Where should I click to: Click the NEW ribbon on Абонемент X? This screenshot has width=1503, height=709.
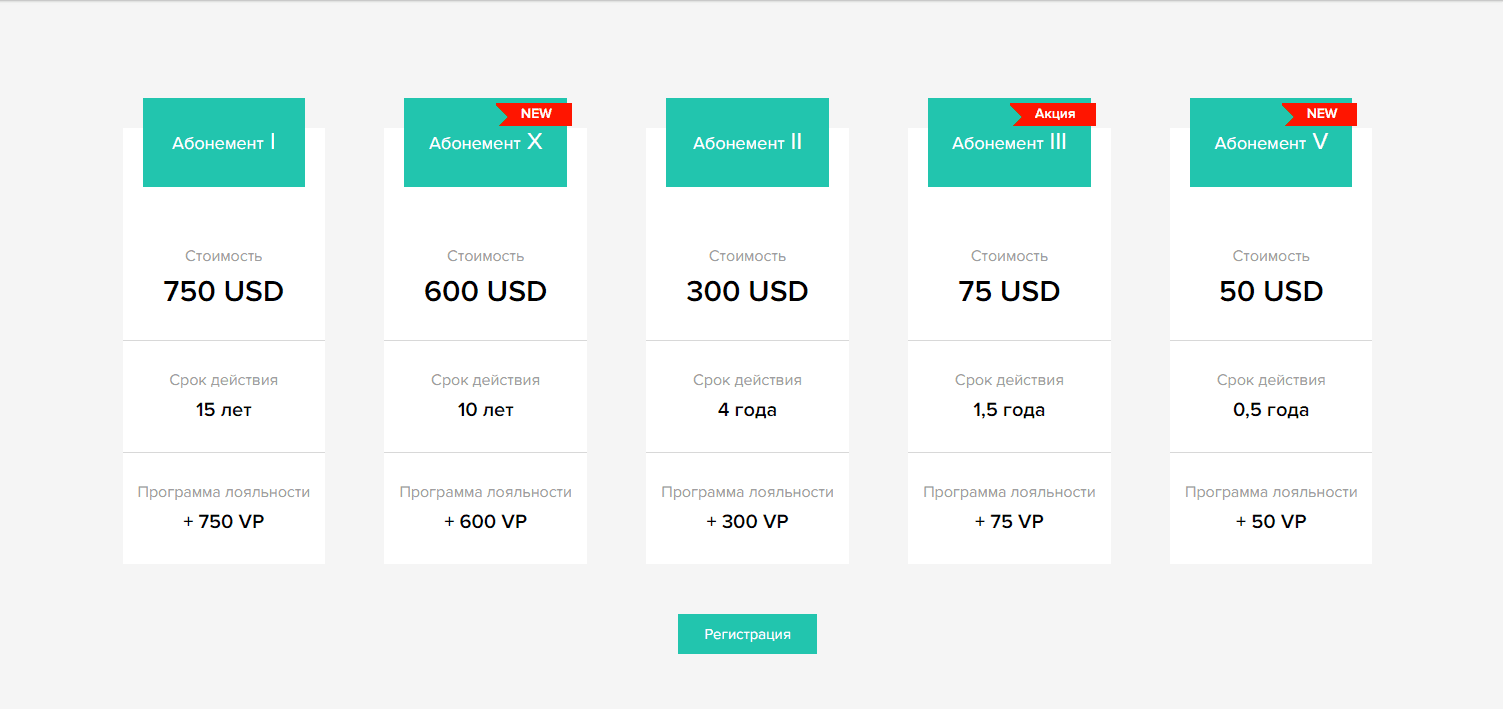[x=536, y=114]
